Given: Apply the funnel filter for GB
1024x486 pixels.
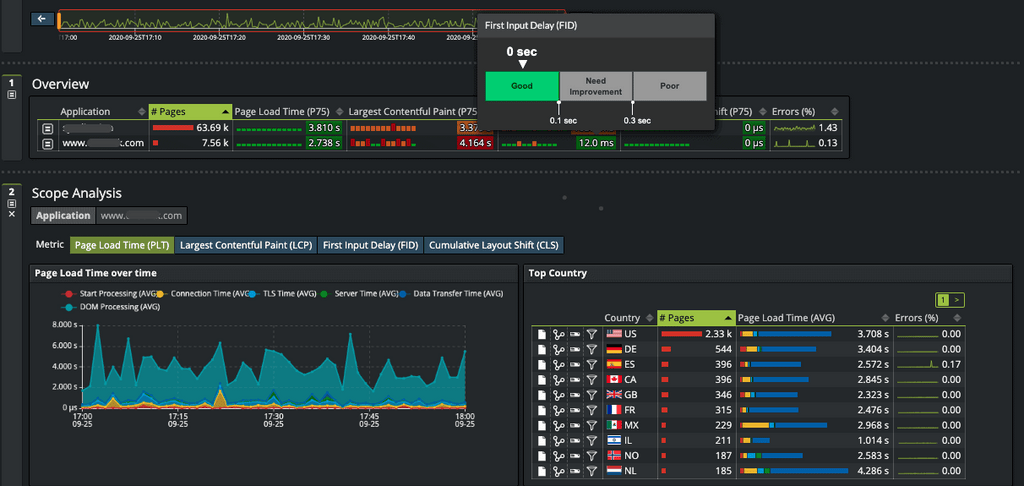Looking at the screenshot, I should click(592, 395).
